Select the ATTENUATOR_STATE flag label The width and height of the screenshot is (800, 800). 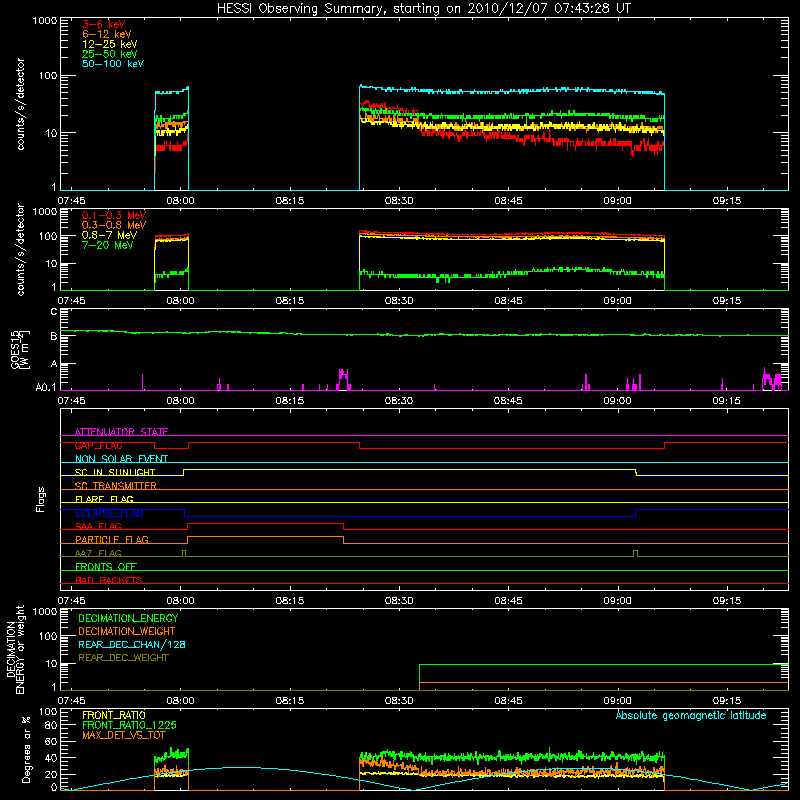coord(121,432)
